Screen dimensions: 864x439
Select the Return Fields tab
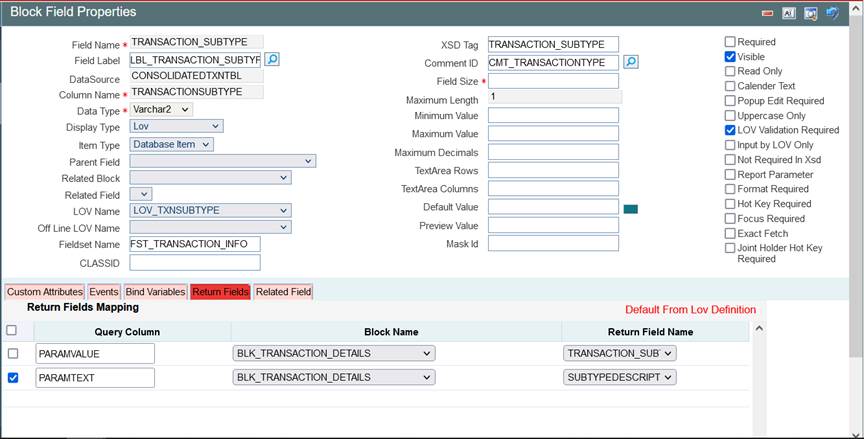pyautogui.click(x=220, y=292)
